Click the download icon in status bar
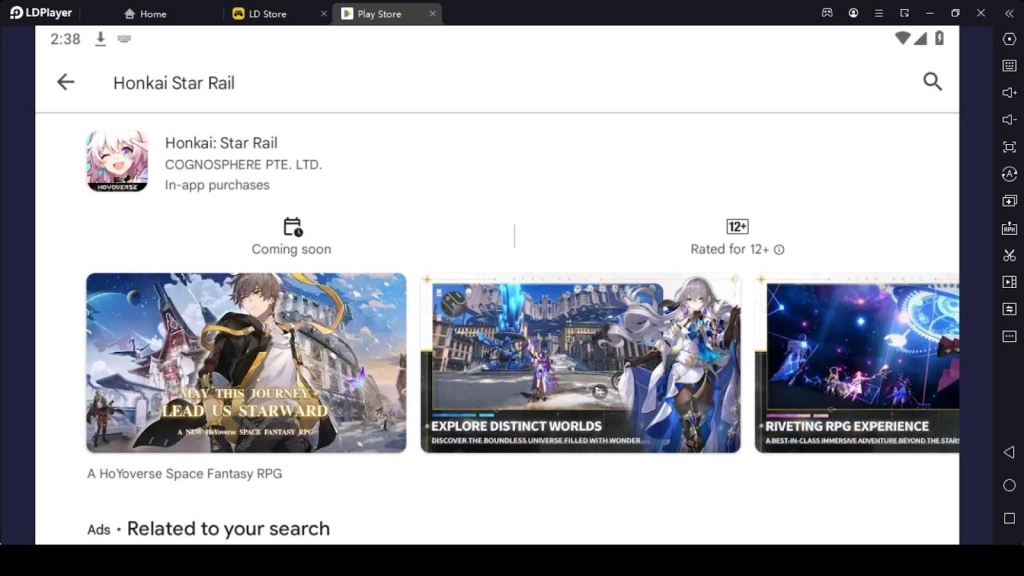Screen dimensions: 1024x576 (100, 39)
